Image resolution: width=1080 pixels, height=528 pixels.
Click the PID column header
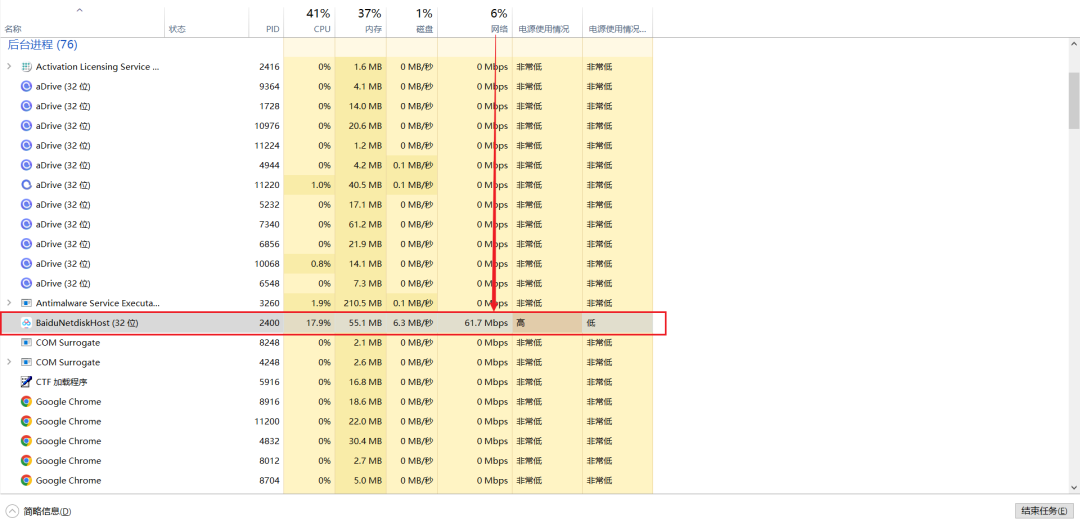(267, 29)
